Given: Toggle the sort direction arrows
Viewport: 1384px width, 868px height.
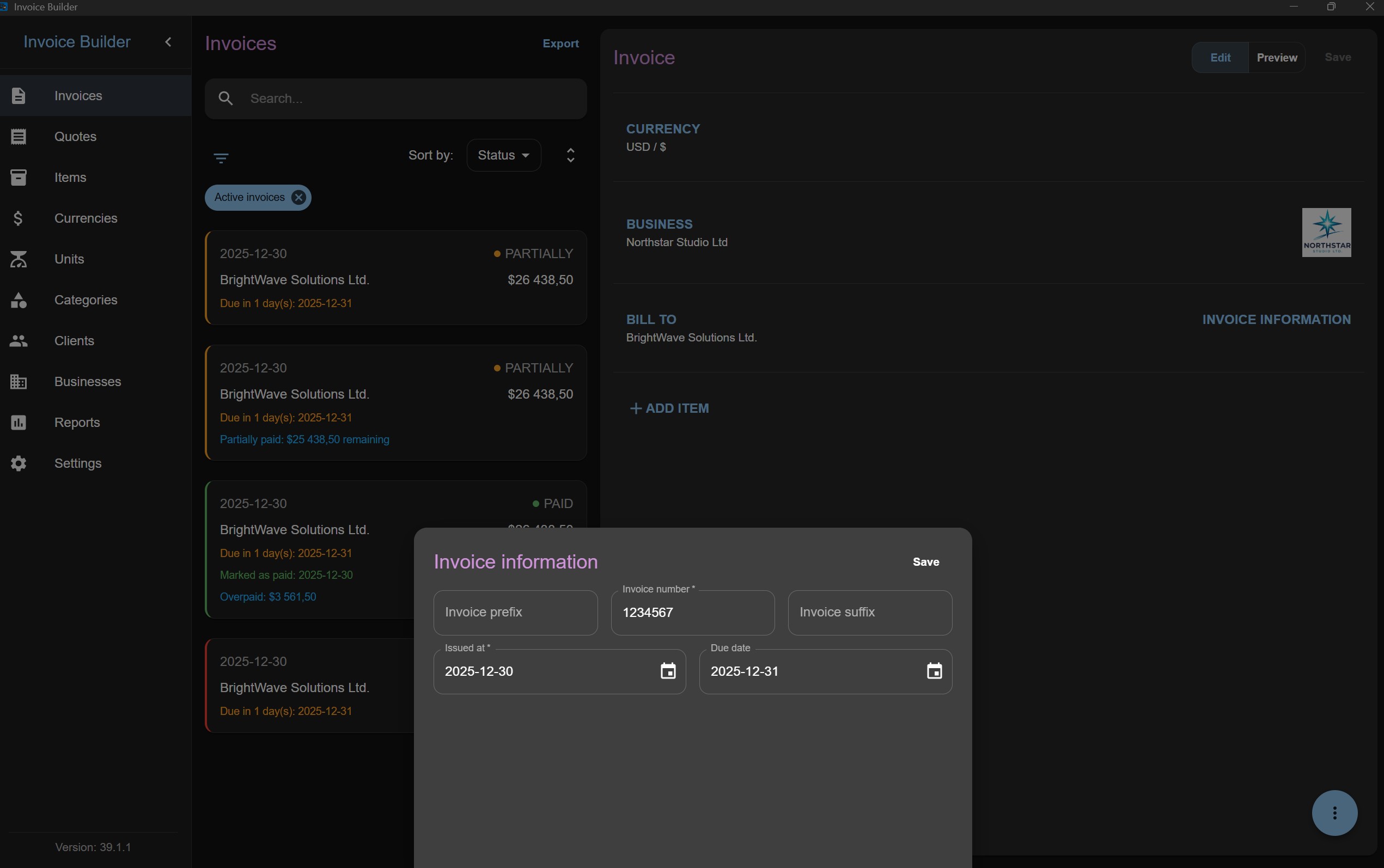Looking at the screenshot, I should [x=571, y=155].
